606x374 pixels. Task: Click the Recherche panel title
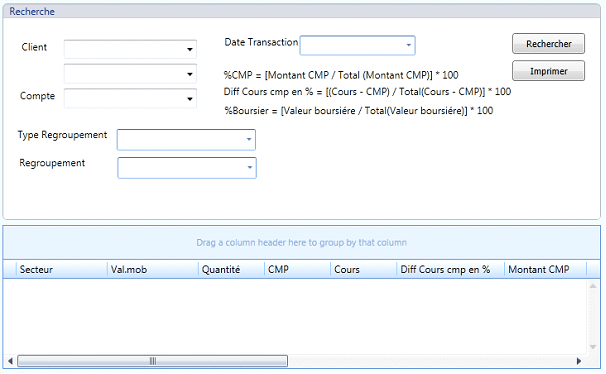(x=32, y=12)
